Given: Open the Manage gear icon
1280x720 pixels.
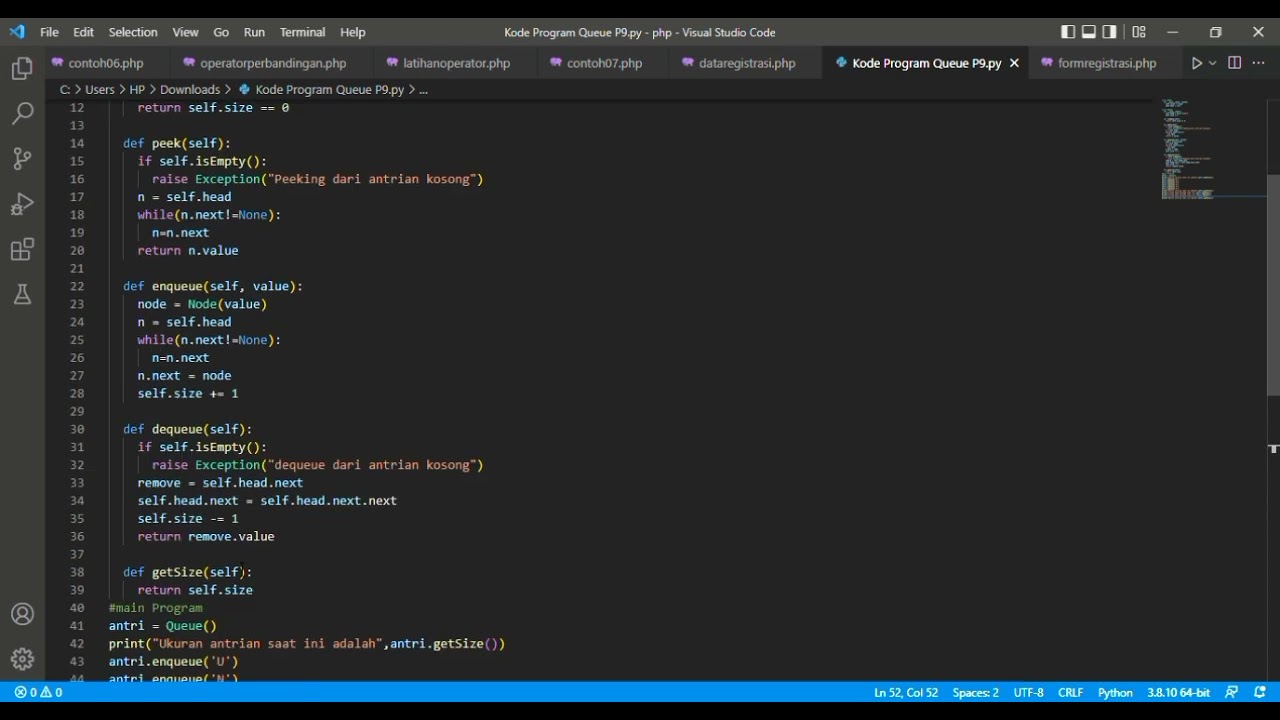Looking at the screenshot, I should tap(22, 659).
